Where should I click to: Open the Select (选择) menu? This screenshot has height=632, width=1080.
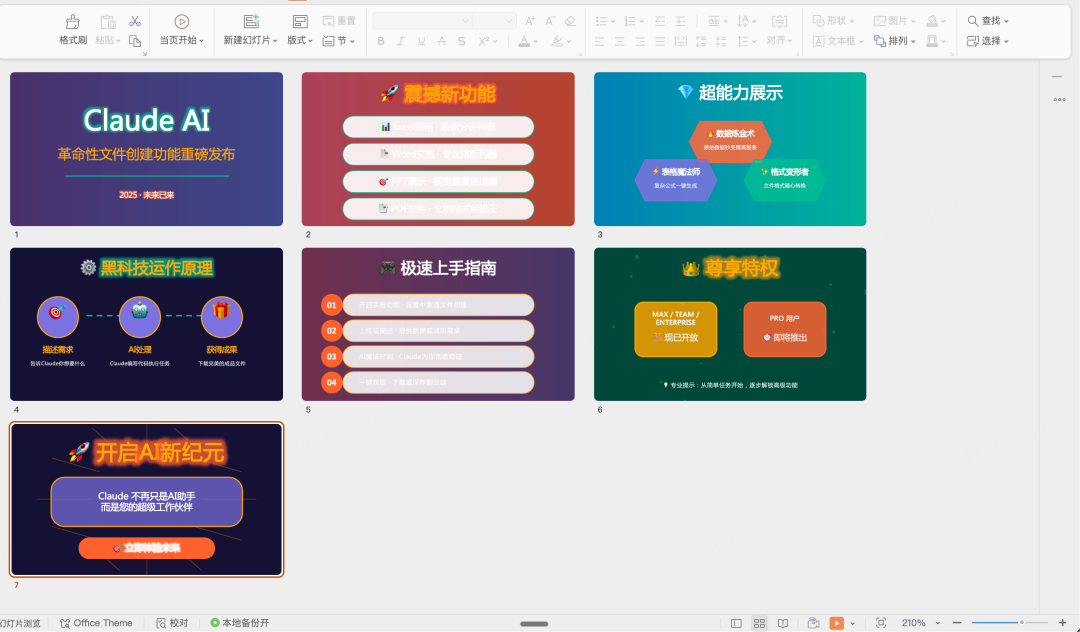click(x=988, y=41)
